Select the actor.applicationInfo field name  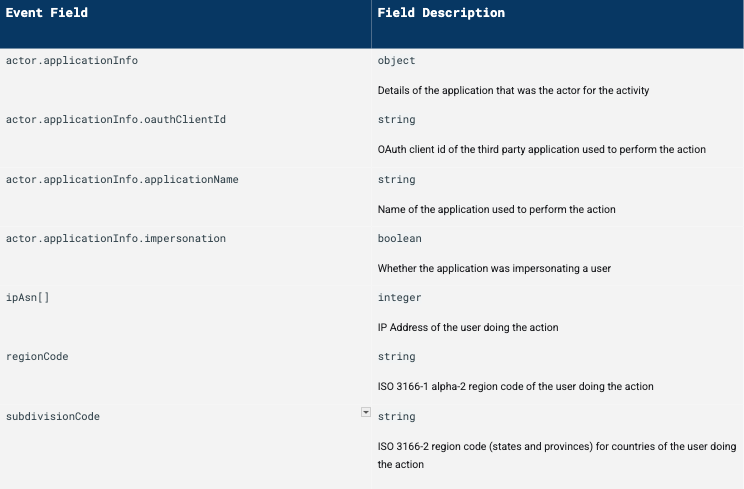72,61
